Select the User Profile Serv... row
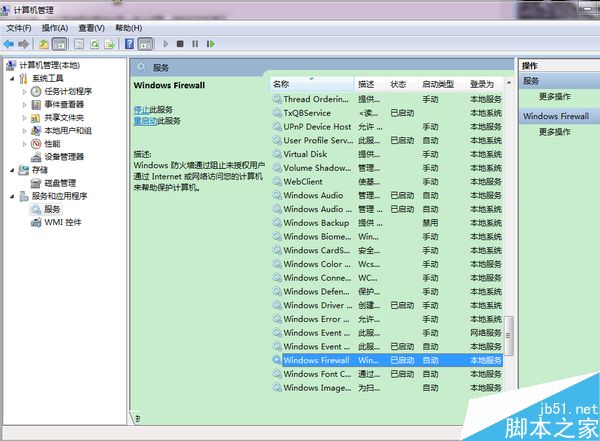The width and height of the screenshot is (600, 441). coord(387,140)
